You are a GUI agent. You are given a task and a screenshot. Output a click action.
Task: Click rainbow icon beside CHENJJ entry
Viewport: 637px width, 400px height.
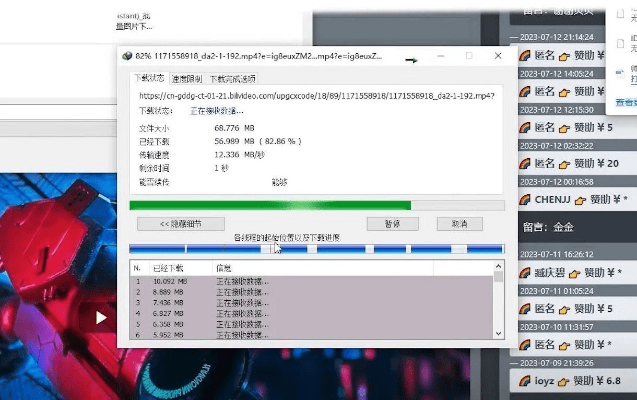(525, 199)
